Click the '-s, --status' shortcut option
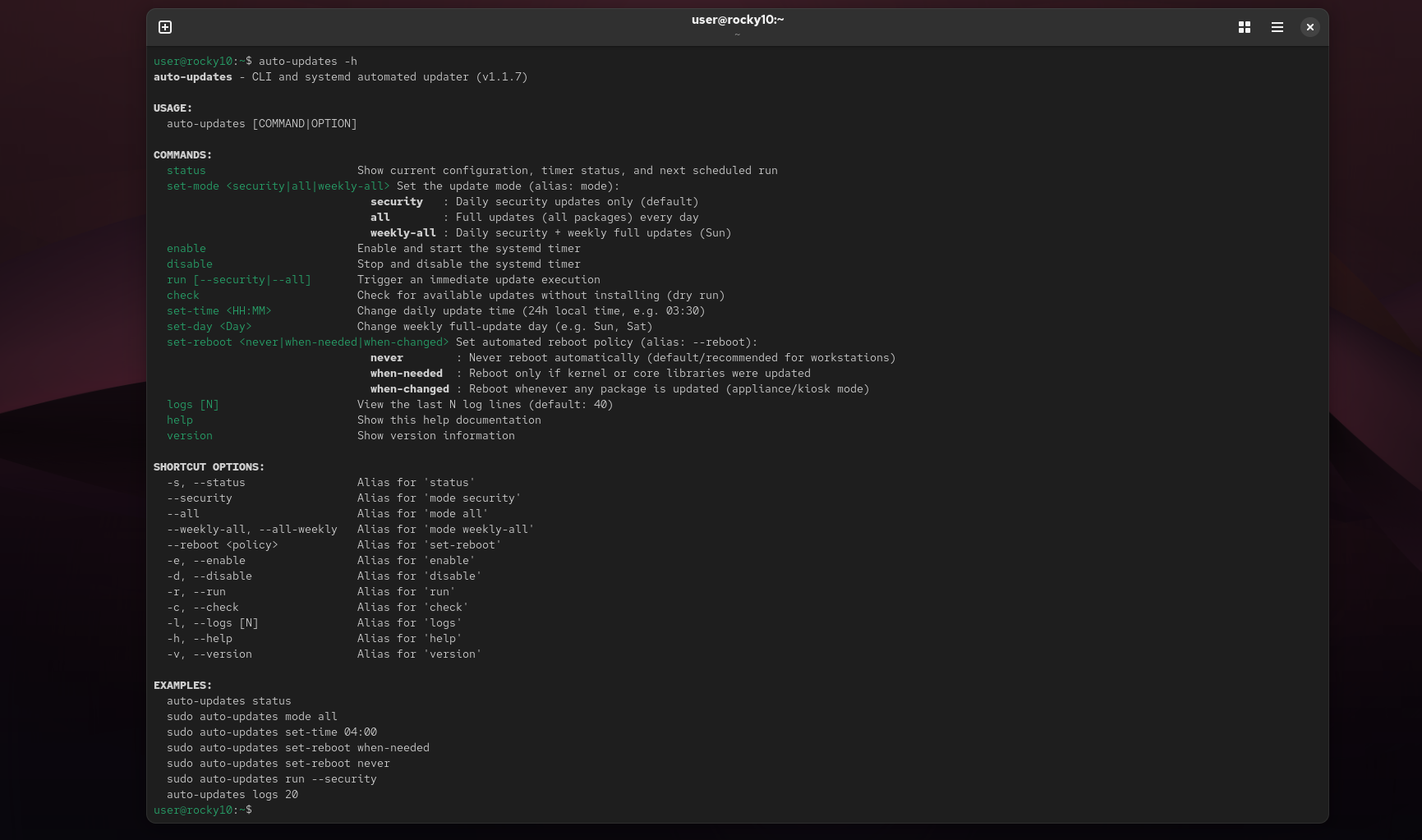The width and height of the screenshot is (1422, 840). click(206, 483)
